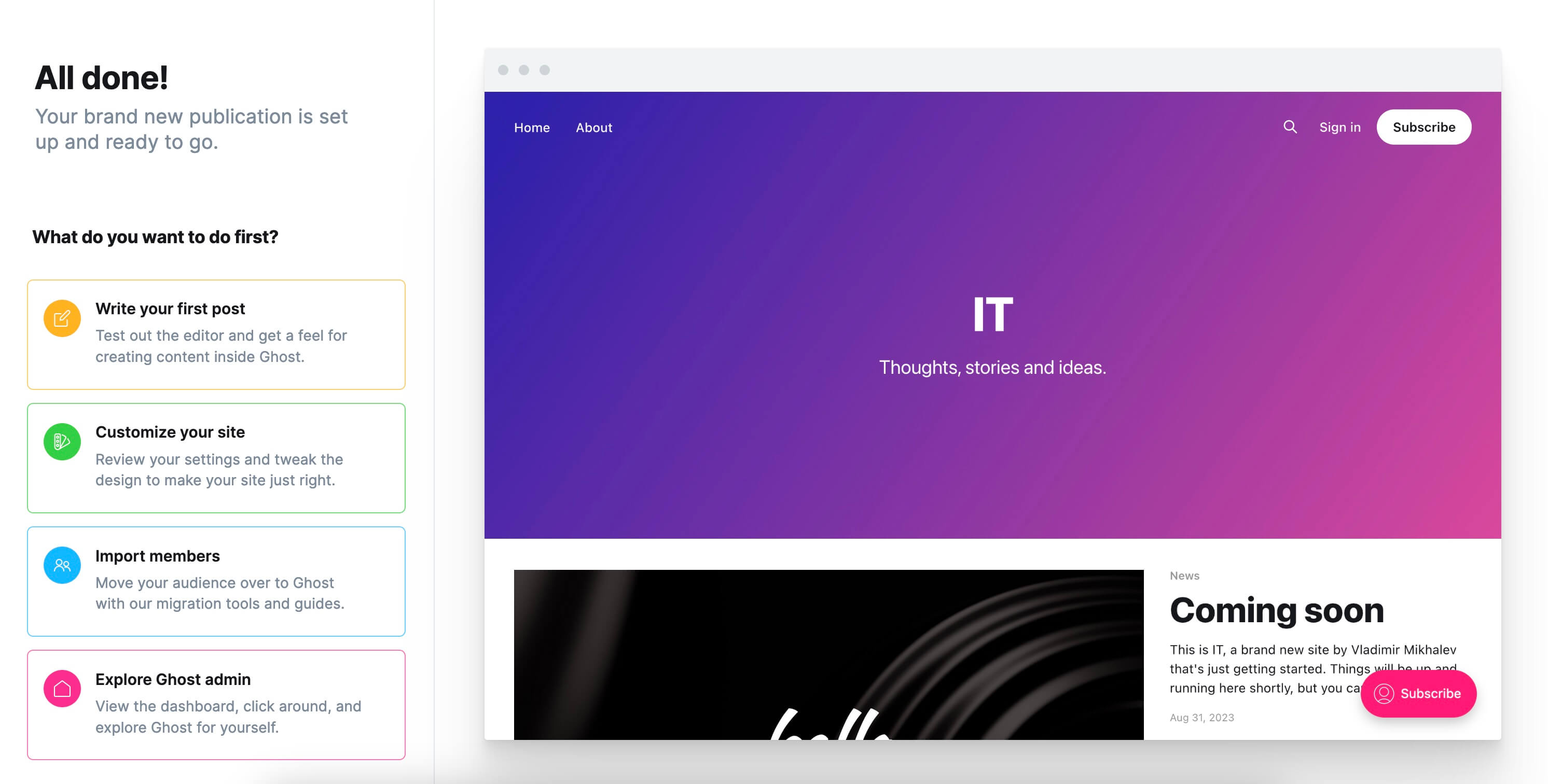The height and width of the screenshot is (784, 1548).
Task: Click the Sign in link in site preview
Action: pyautogui.click(x=1339, y=126)
